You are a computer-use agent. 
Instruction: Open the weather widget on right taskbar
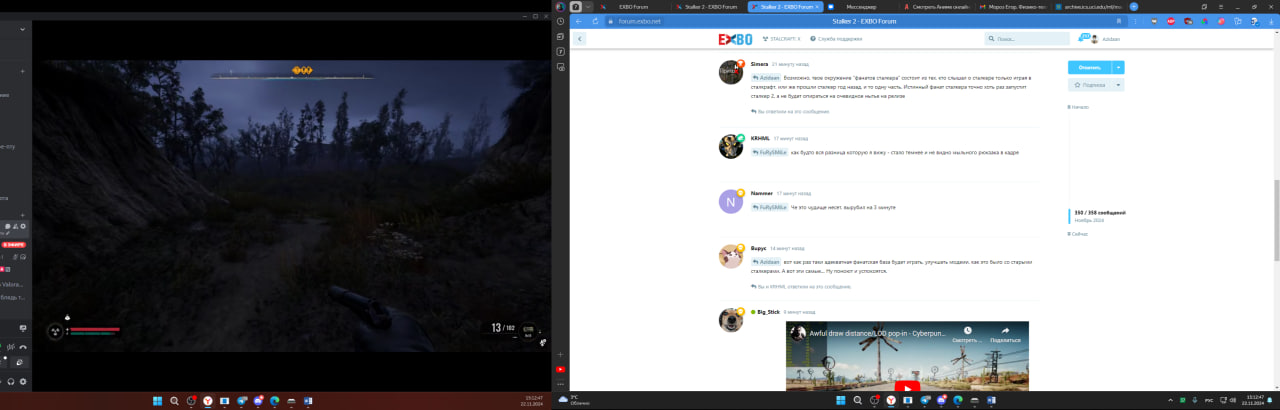(x=575, y=400)
